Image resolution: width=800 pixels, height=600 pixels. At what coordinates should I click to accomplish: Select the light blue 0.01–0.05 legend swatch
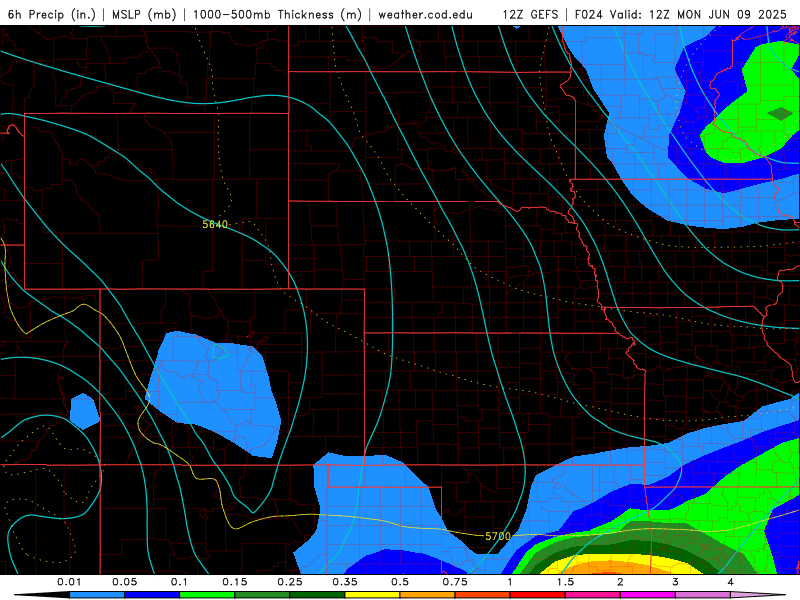click(97, 595)
